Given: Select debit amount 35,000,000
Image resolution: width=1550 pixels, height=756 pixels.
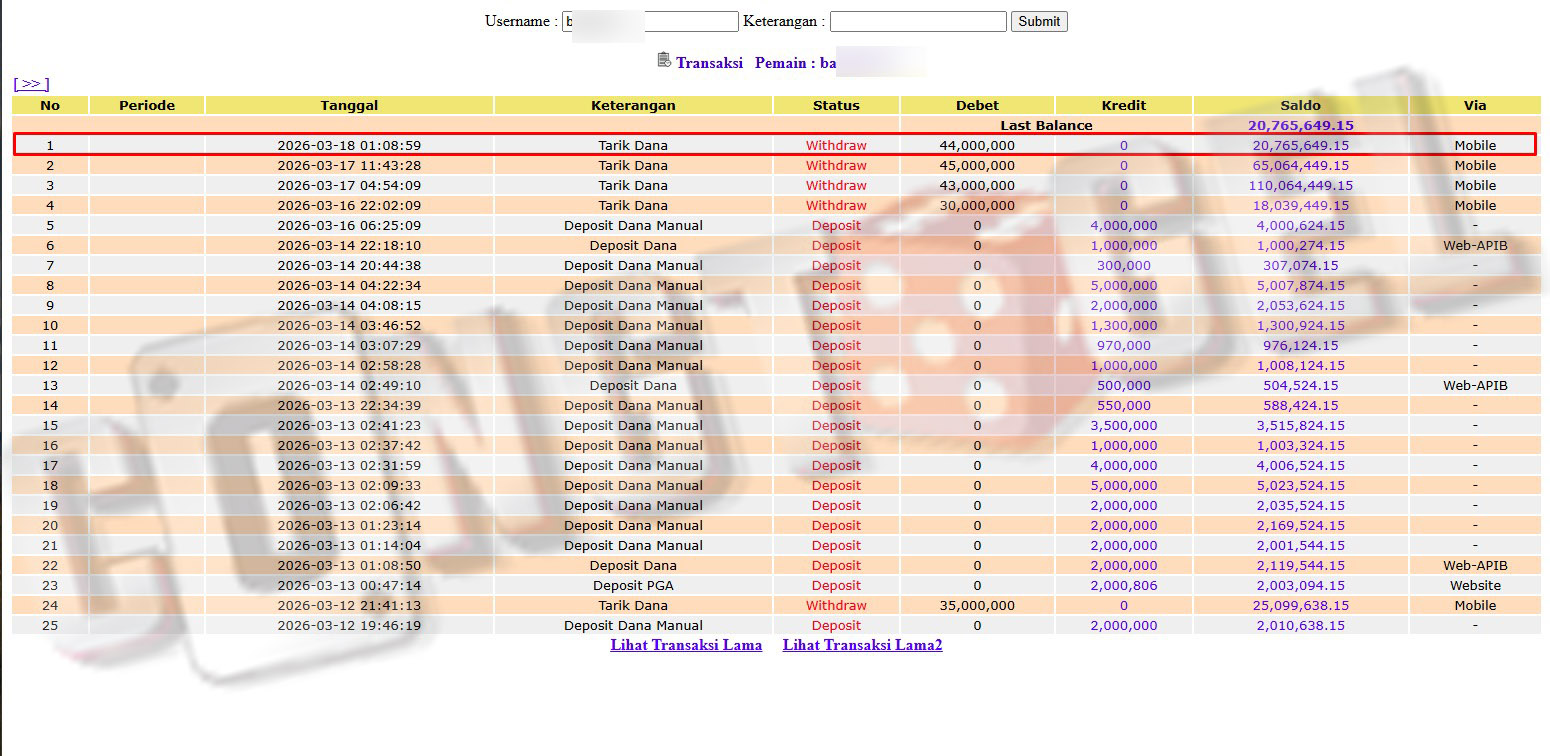Looking at the screenshot, I should click(977, 605).
